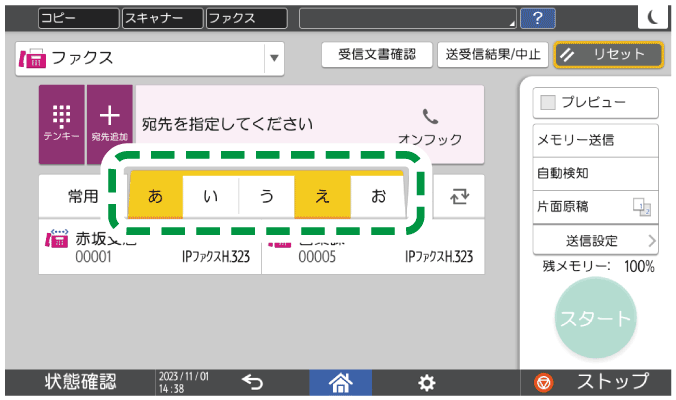The image size is (676, 400).
Task: Tap メモリー送信 setting
Action: point(595,140)
